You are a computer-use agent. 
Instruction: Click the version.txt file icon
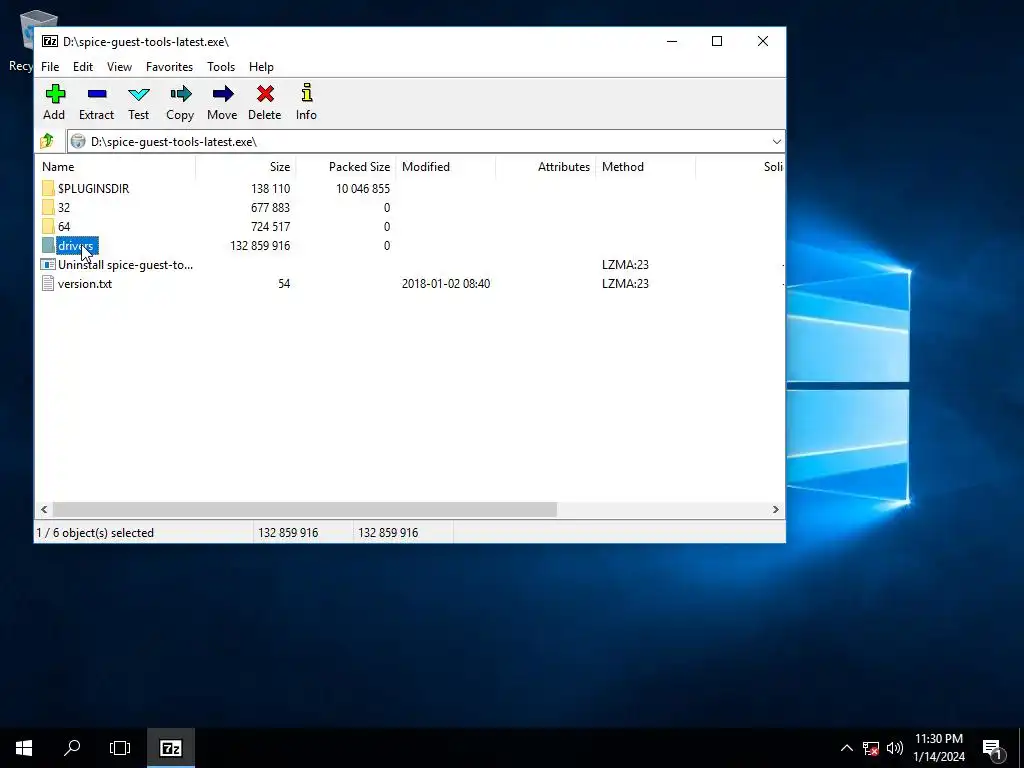[48, 283]
